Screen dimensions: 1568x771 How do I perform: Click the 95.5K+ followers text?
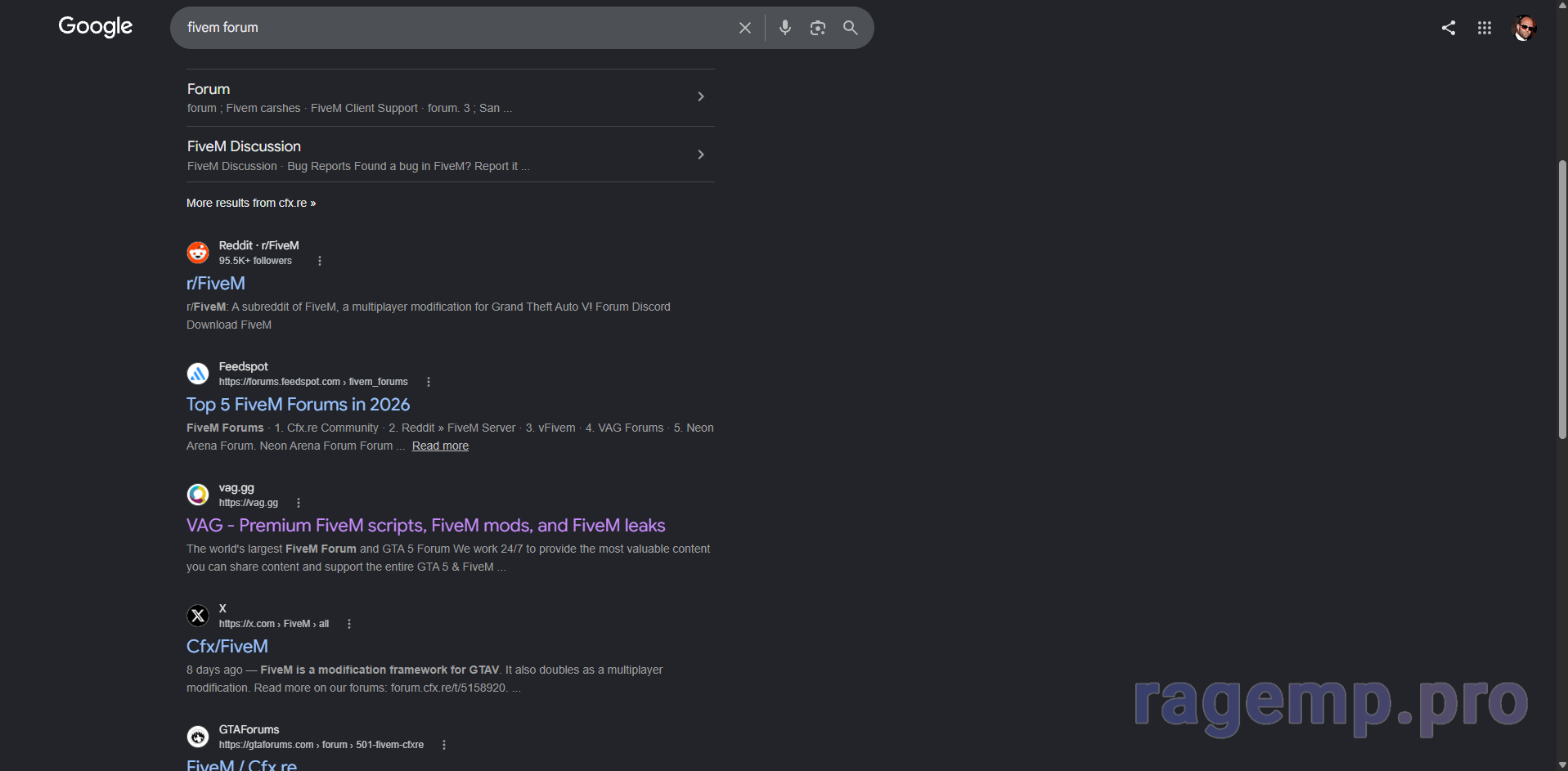pyautogui.click(x=255, y=261)
